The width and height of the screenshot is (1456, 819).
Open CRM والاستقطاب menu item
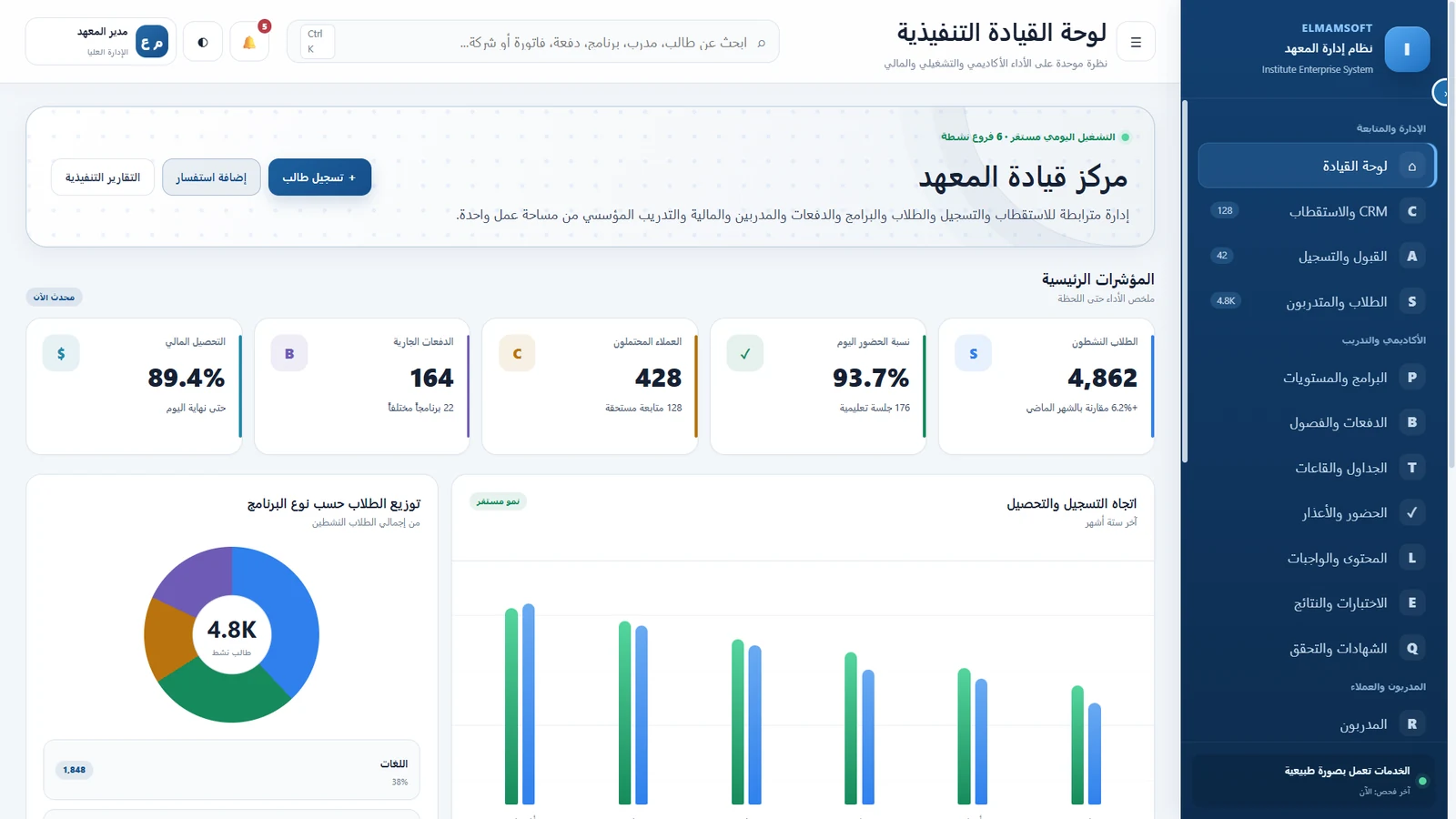1316,211
